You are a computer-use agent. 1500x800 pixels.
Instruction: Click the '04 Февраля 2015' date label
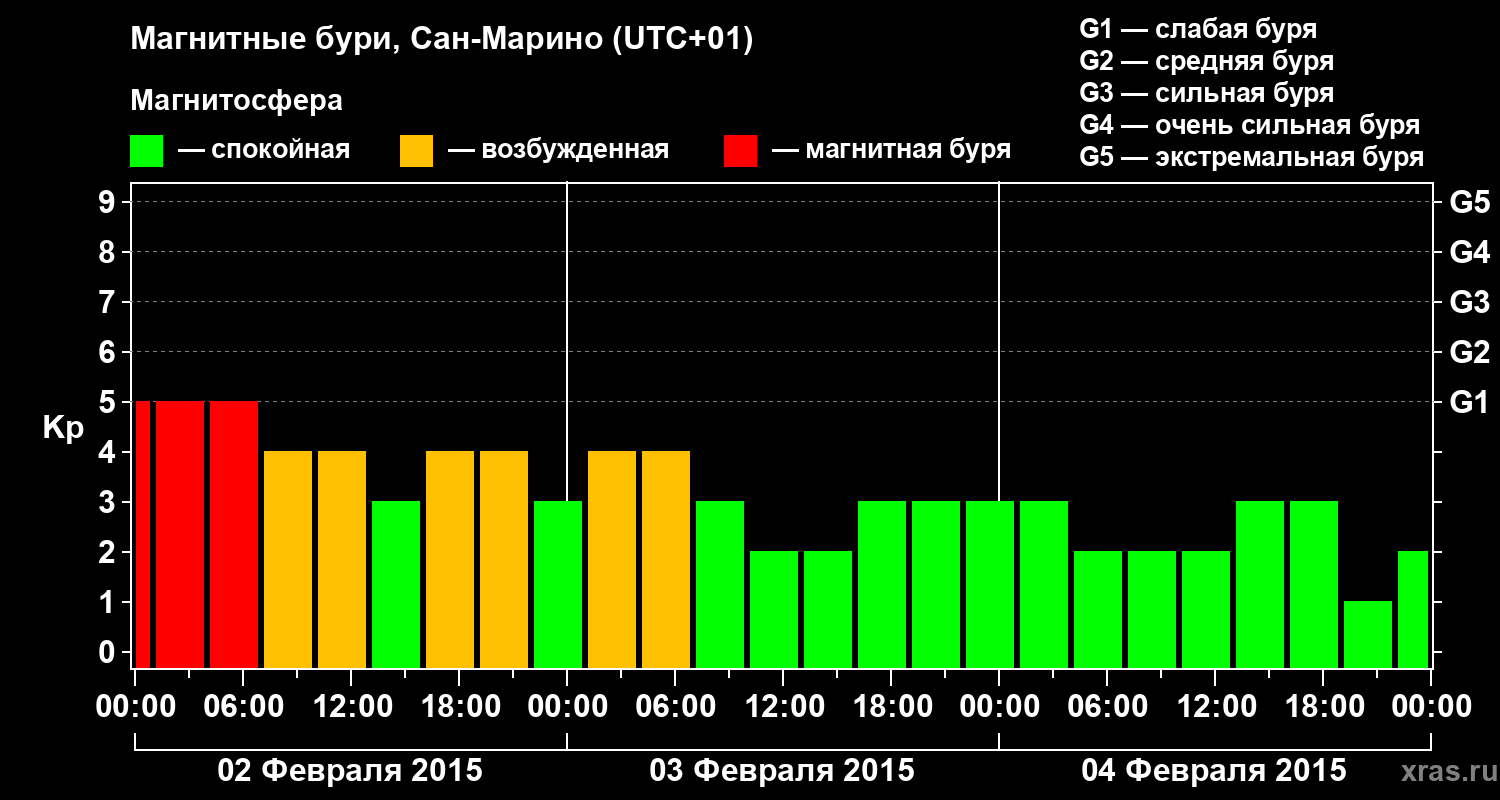click(x=1214, y=771)
